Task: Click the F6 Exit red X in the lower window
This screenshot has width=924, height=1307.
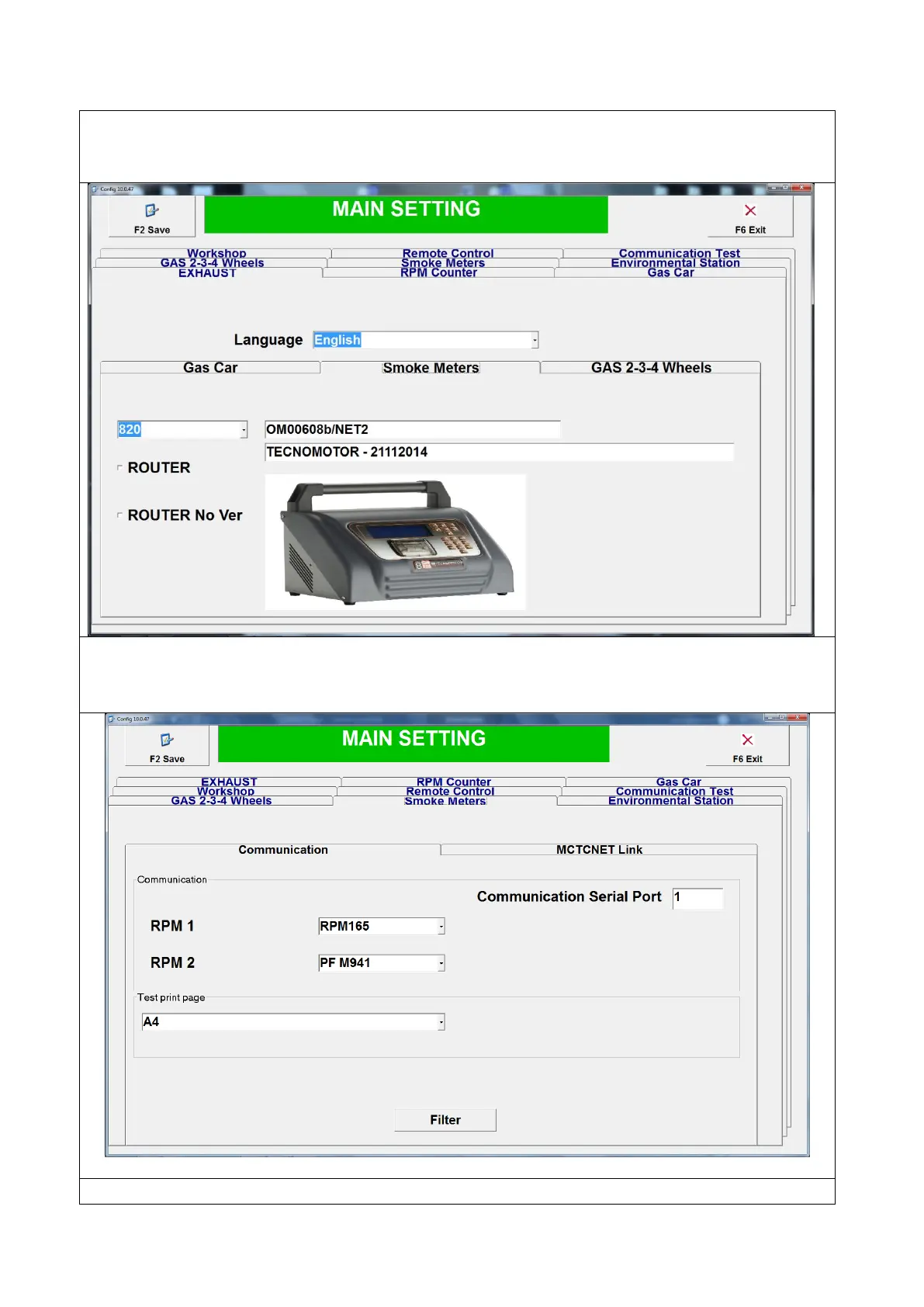Action: click(747, 740)
